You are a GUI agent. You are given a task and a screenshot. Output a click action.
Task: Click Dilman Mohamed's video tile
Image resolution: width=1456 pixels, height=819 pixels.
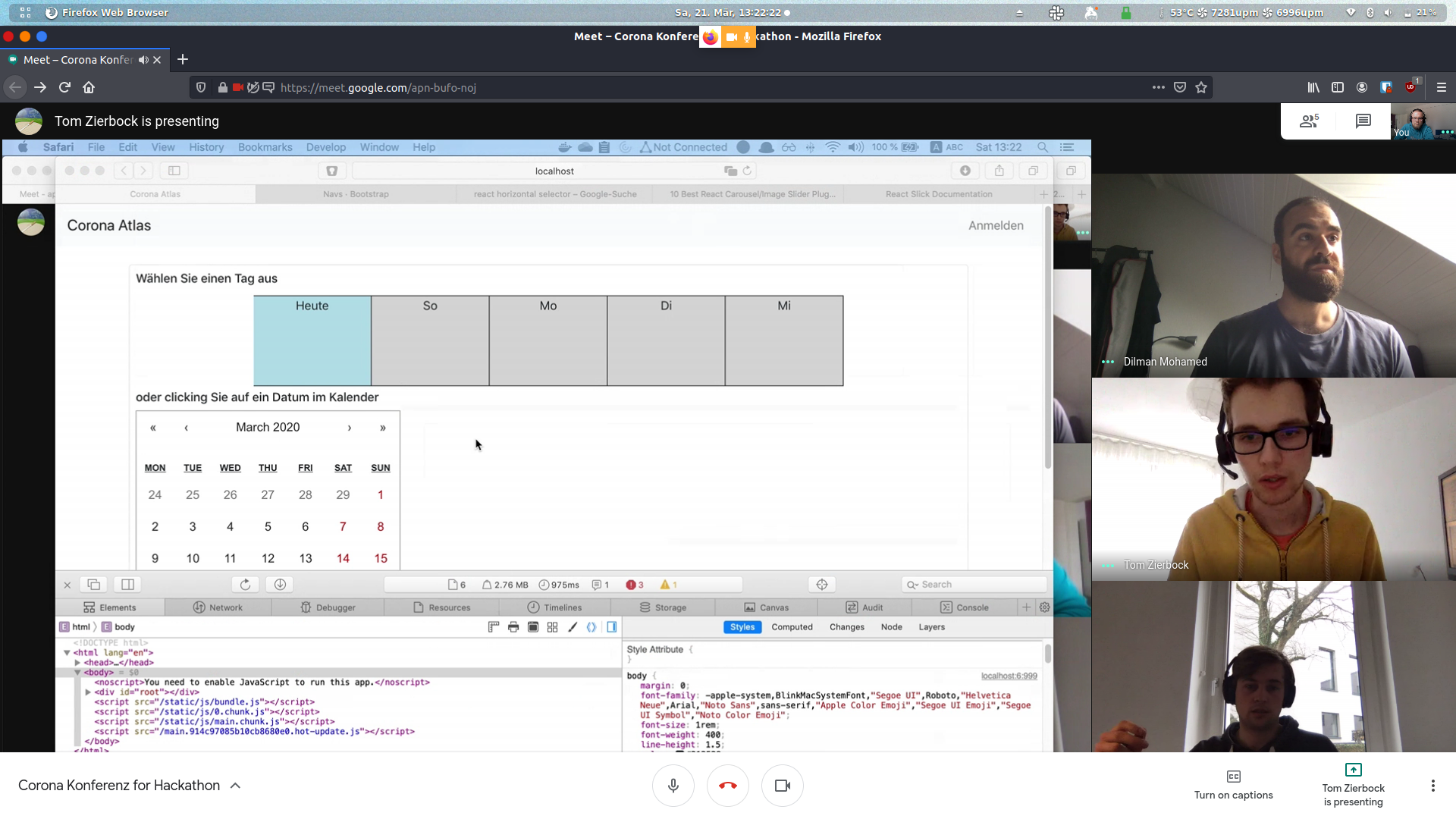1273,275
